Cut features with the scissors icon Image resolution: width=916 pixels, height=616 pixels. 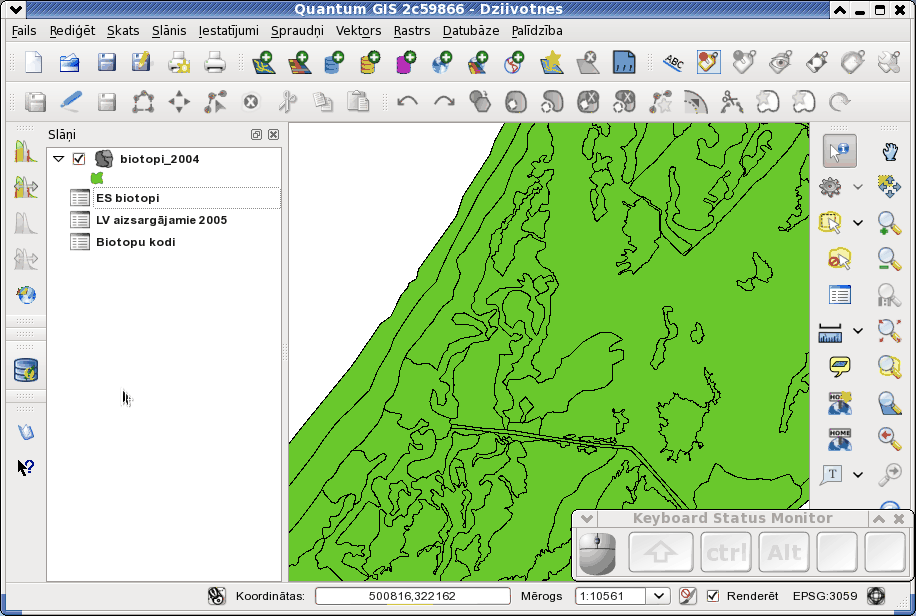click(x=287, y=102)
